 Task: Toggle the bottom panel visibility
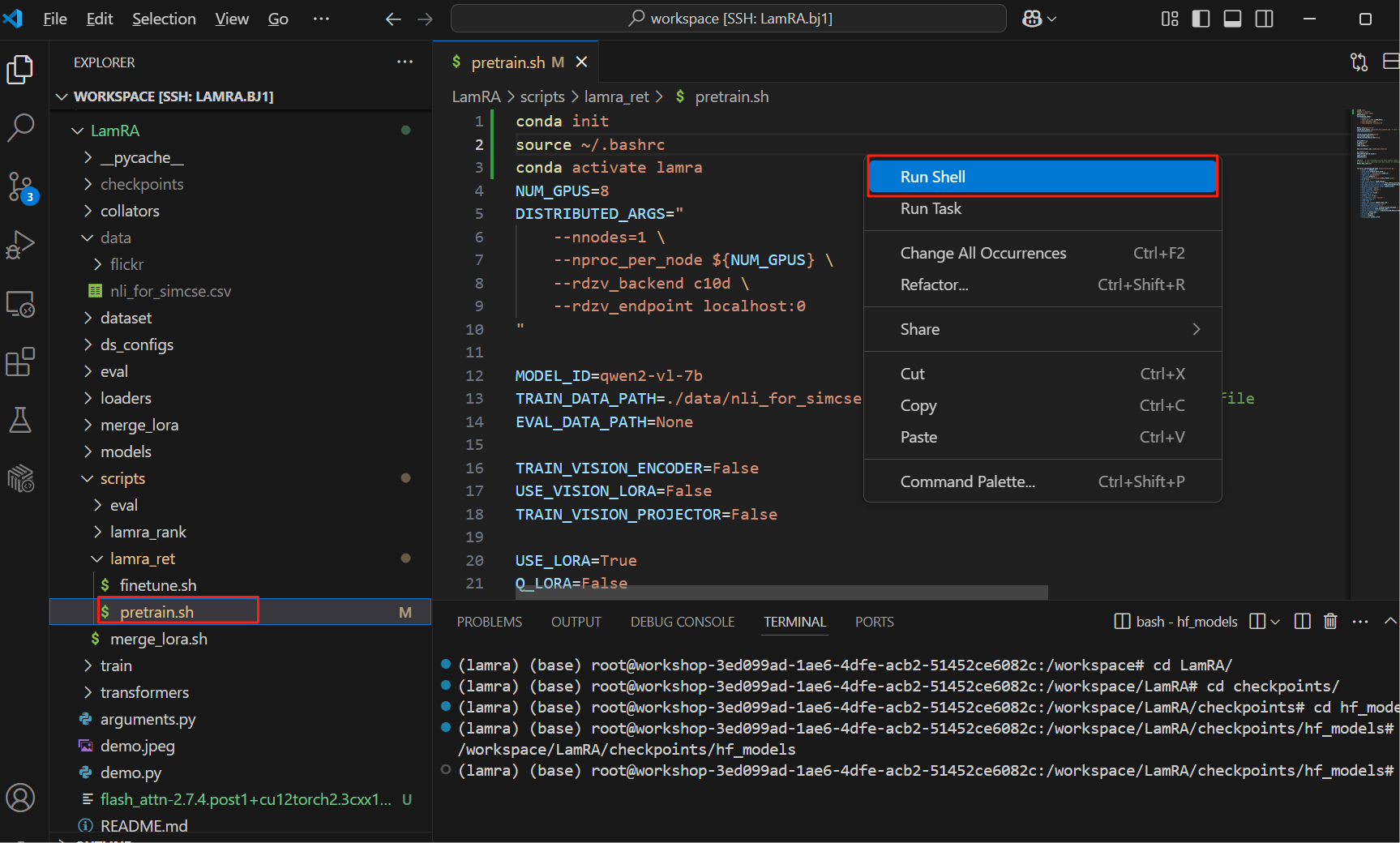click(1232, 19)
